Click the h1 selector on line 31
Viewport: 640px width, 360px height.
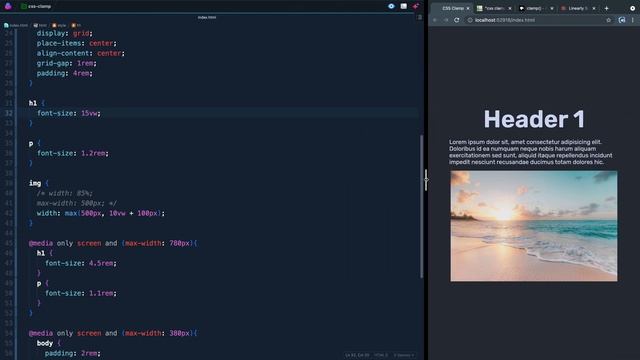click(33, 103)
